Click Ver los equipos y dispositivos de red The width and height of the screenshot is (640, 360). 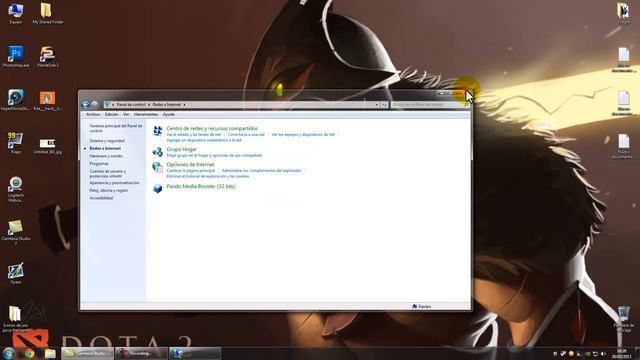coord(303,134)
